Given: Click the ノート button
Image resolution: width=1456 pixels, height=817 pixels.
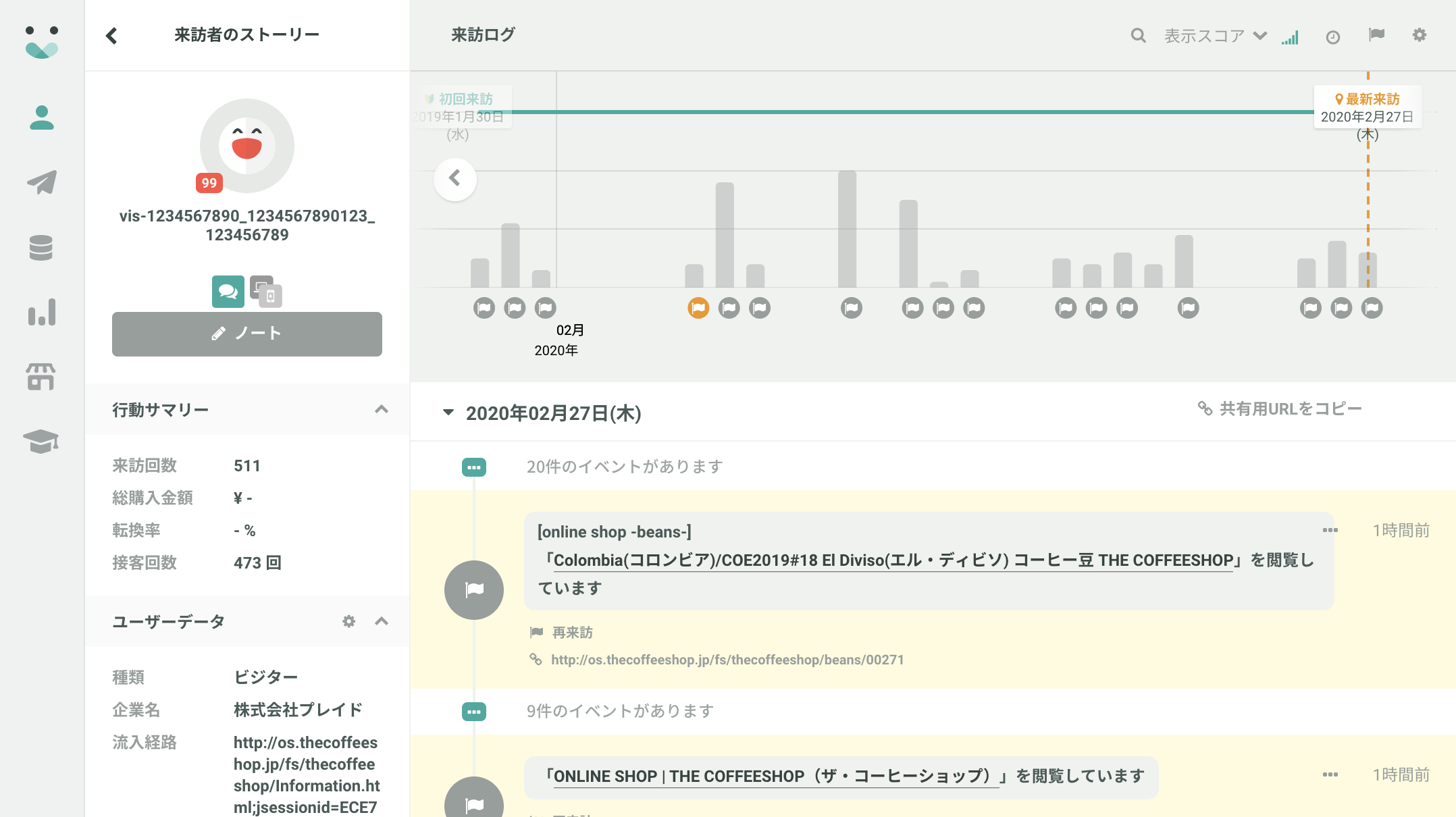Looking at the screenshot, I should (247, 334).
